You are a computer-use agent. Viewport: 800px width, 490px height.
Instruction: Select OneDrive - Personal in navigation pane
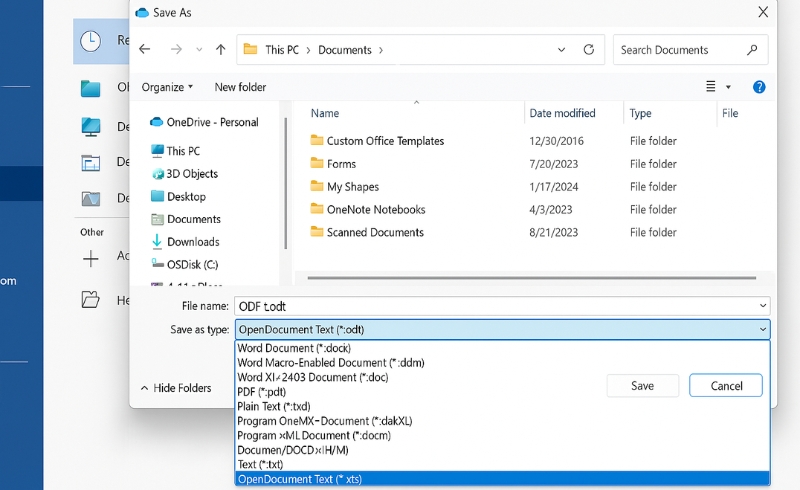[x=212, y=122]
